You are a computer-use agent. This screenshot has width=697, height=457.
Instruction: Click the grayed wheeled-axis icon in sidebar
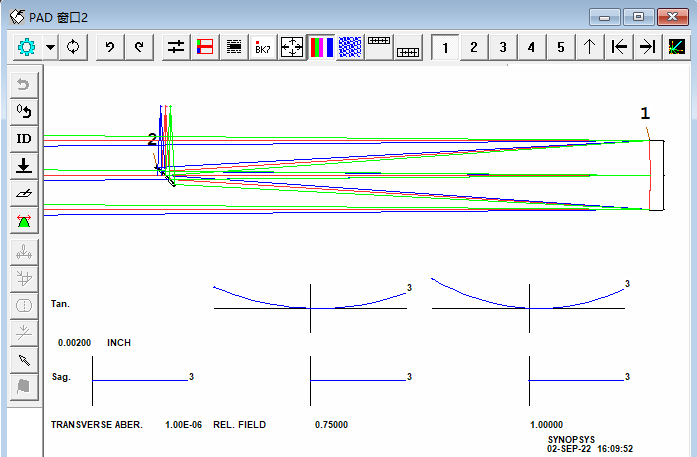[x=24, y=252]
